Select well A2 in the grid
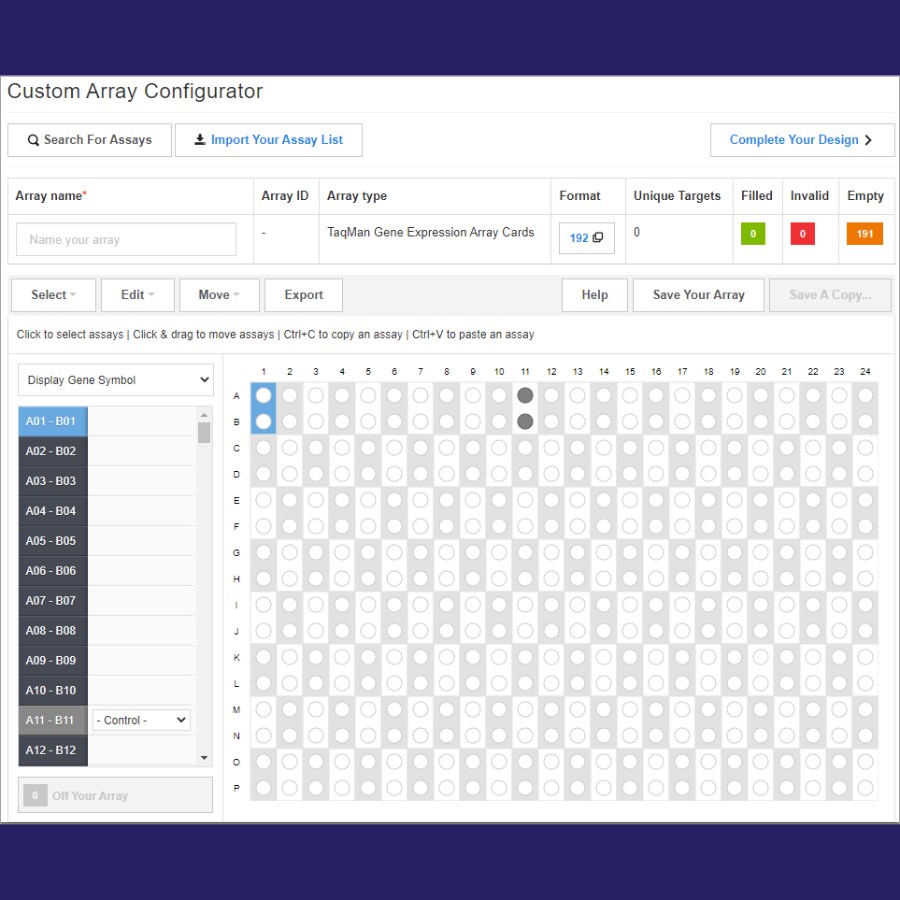 (x=290, y=395)
